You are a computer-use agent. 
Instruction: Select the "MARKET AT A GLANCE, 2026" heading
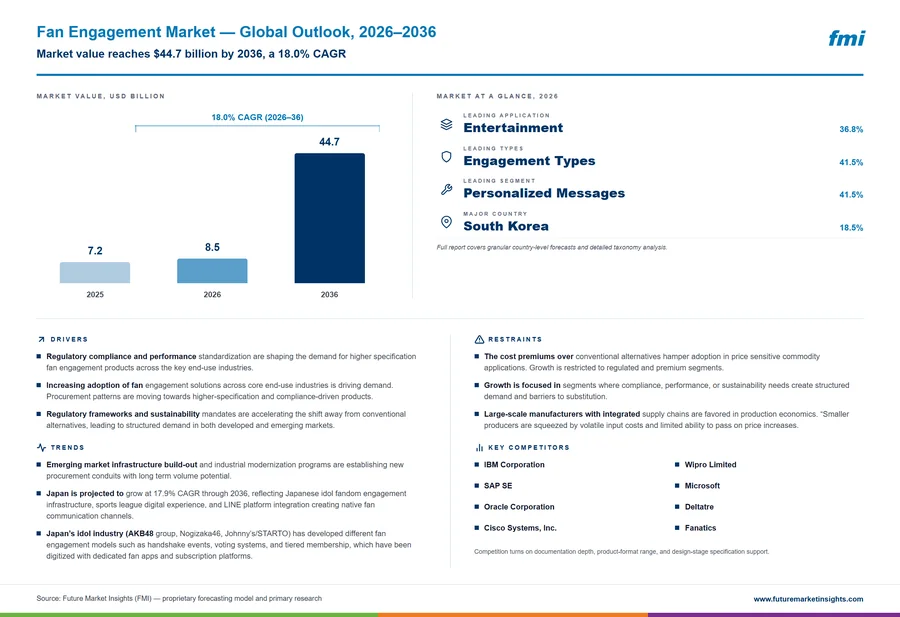coord(497,96)
